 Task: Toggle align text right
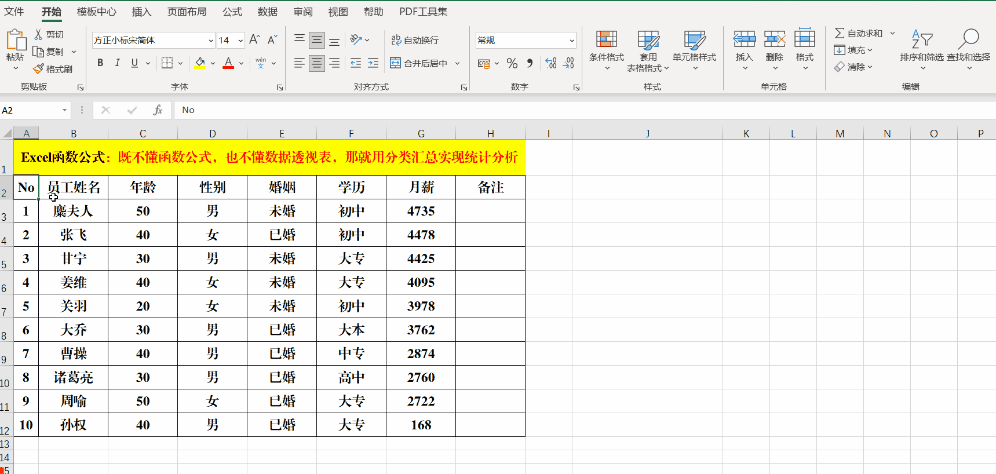335,63
